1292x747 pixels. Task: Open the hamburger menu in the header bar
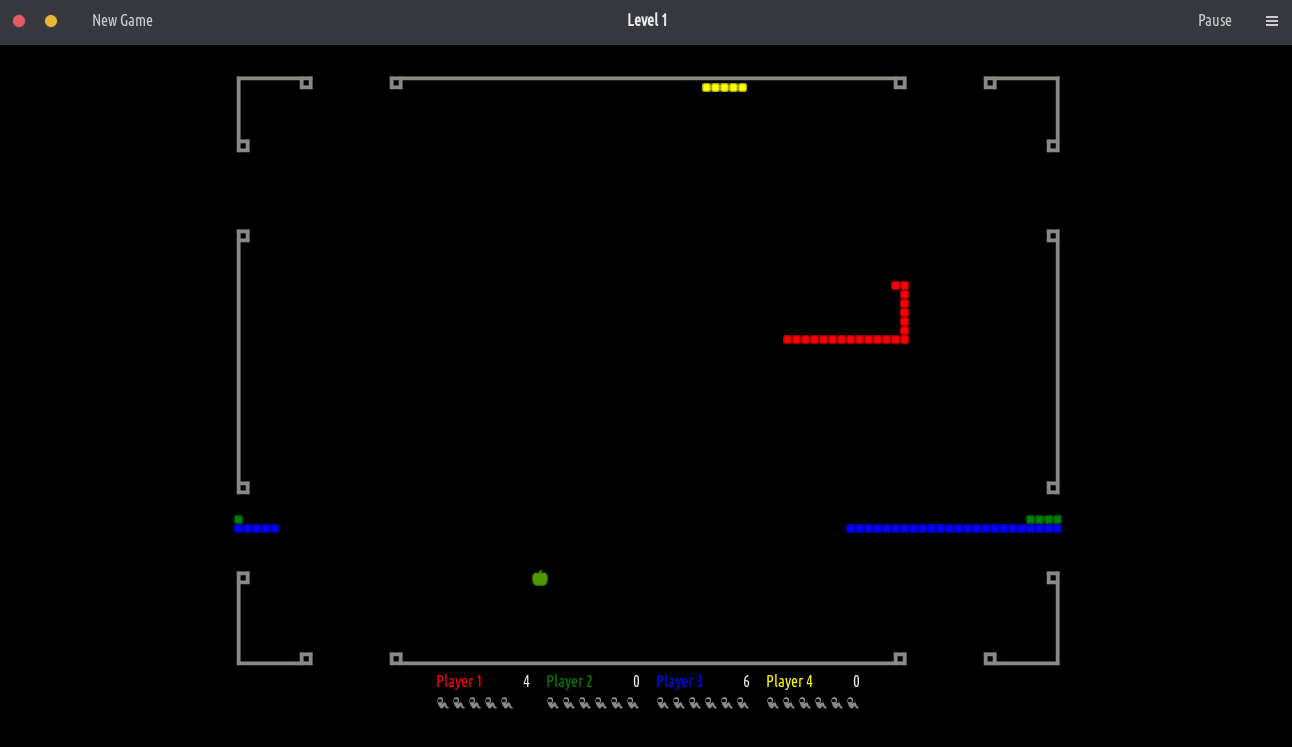pos(1271,21)
